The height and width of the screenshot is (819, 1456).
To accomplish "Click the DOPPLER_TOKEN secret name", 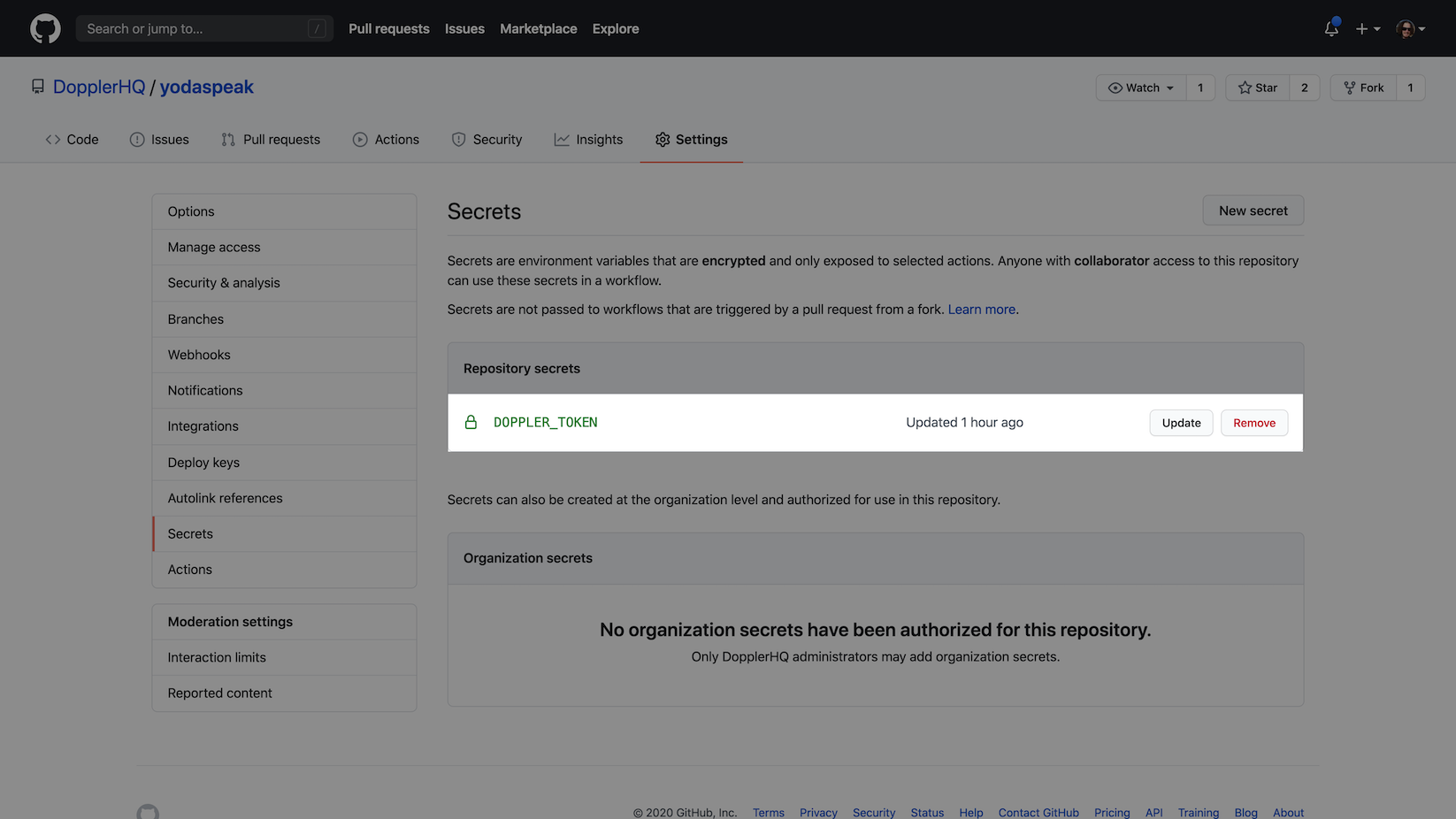I will [546, 423].
